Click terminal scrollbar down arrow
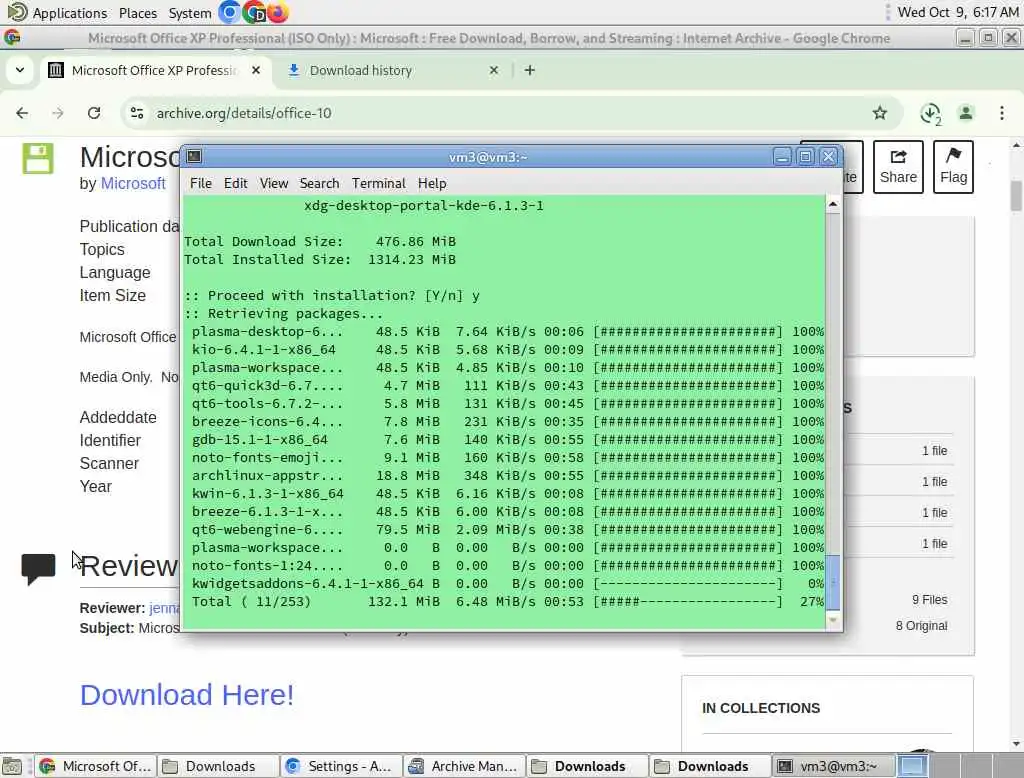 pos(833,620)
